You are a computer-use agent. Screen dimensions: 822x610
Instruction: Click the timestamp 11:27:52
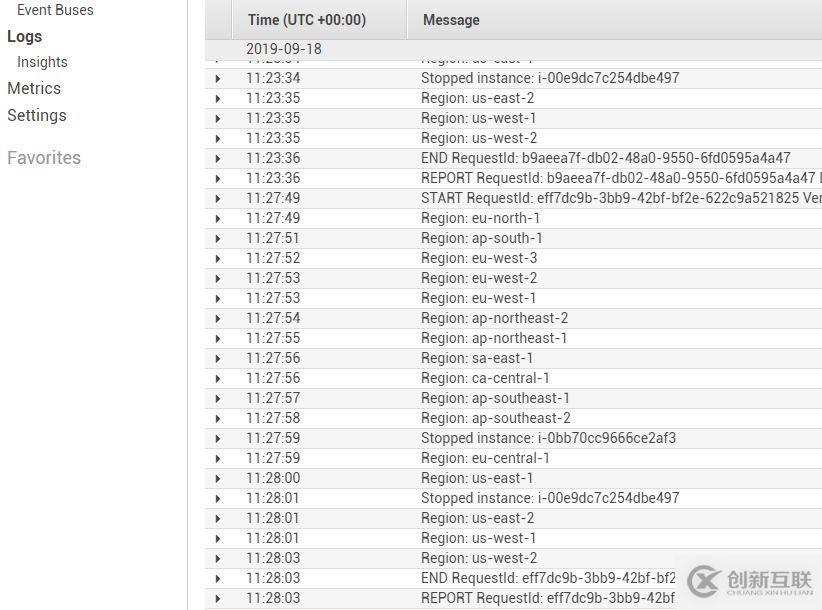(273, 258)
